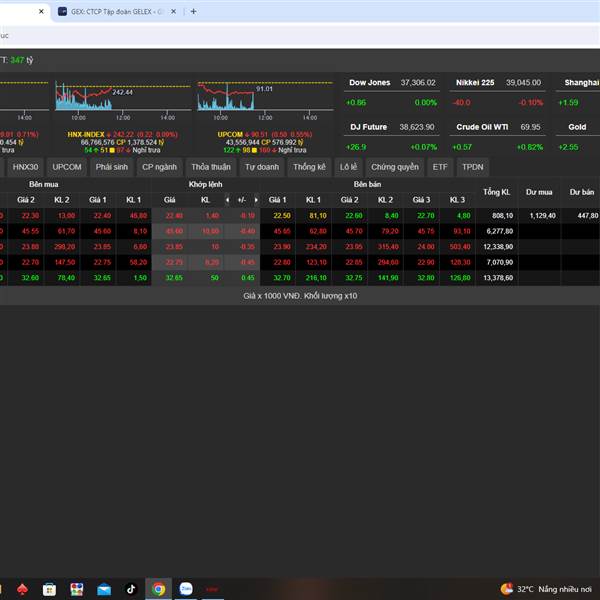Open the UPCOM board tab
The width and height of the screenshot is (600, 600).
[67, 167]
